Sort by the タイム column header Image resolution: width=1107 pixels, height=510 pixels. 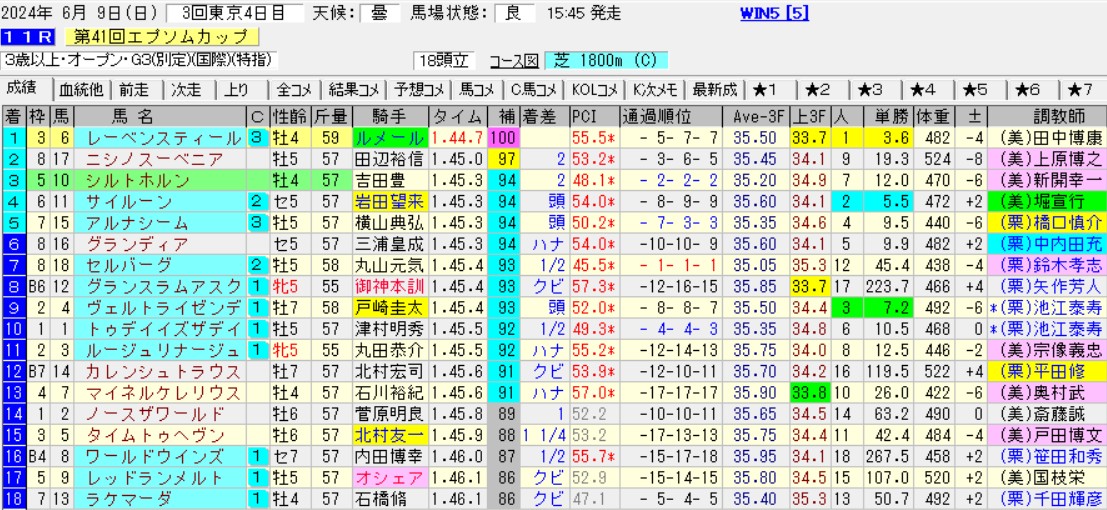click(x=458, y=114)
